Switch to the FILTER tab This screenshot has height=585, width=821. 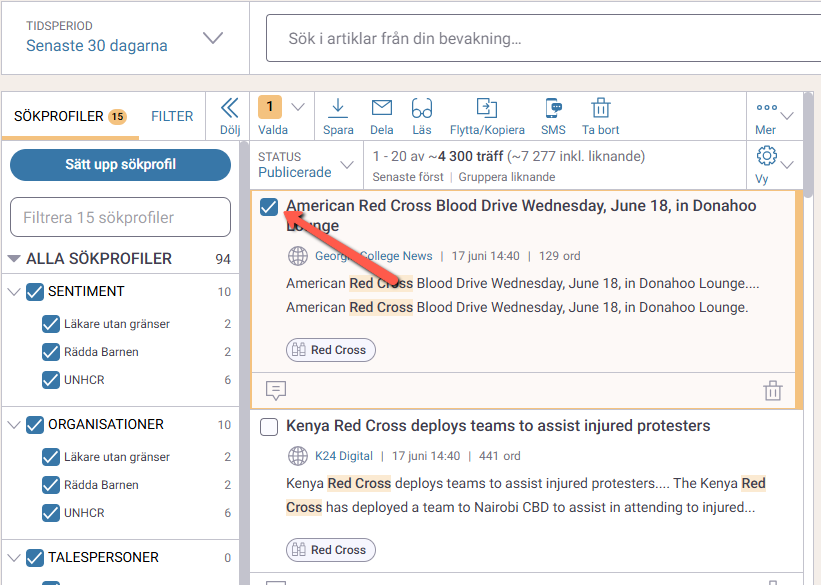pyautogui.click(x=172, y=116)
